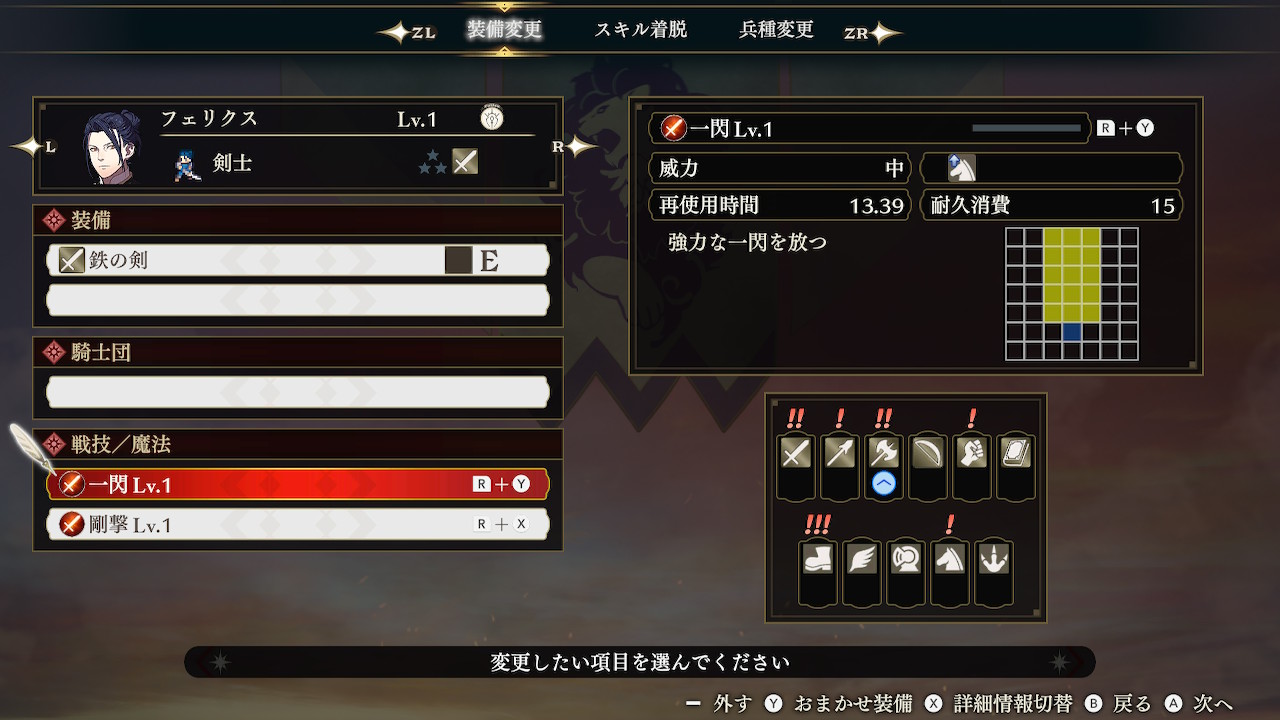Select the axe proficiency icon
This screenshot has width=1280, height=720.
[884, 454]
